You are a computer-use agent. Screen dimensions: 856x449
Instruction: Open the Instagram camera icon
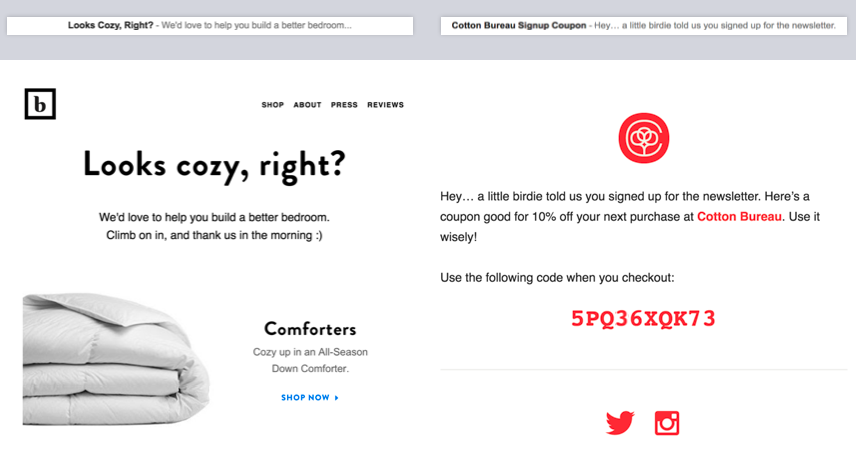[x=667, y=423]
